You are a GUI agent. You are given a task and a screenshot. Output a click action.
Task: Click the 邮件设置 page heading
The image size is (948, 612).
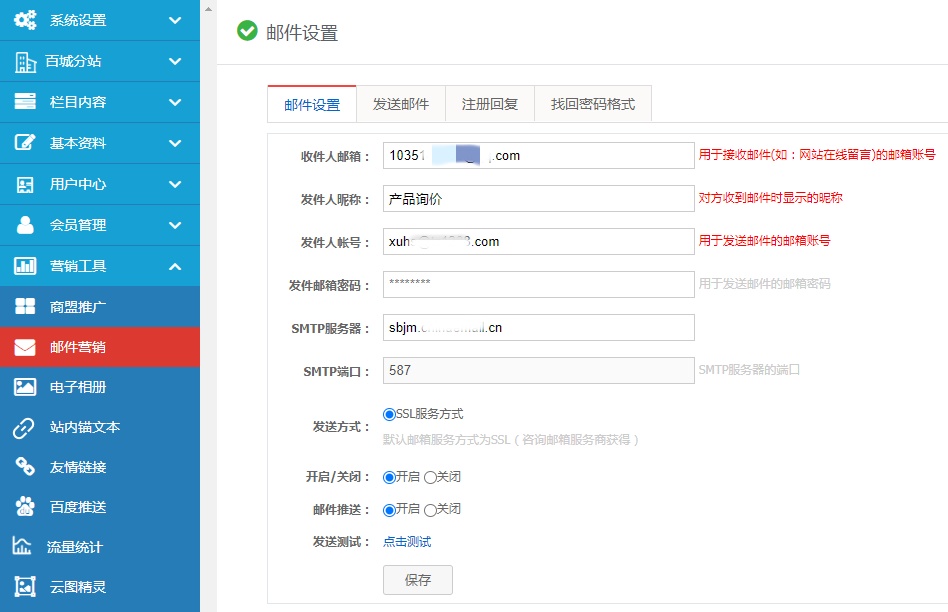pyautogui.click(x=302, y=33)
